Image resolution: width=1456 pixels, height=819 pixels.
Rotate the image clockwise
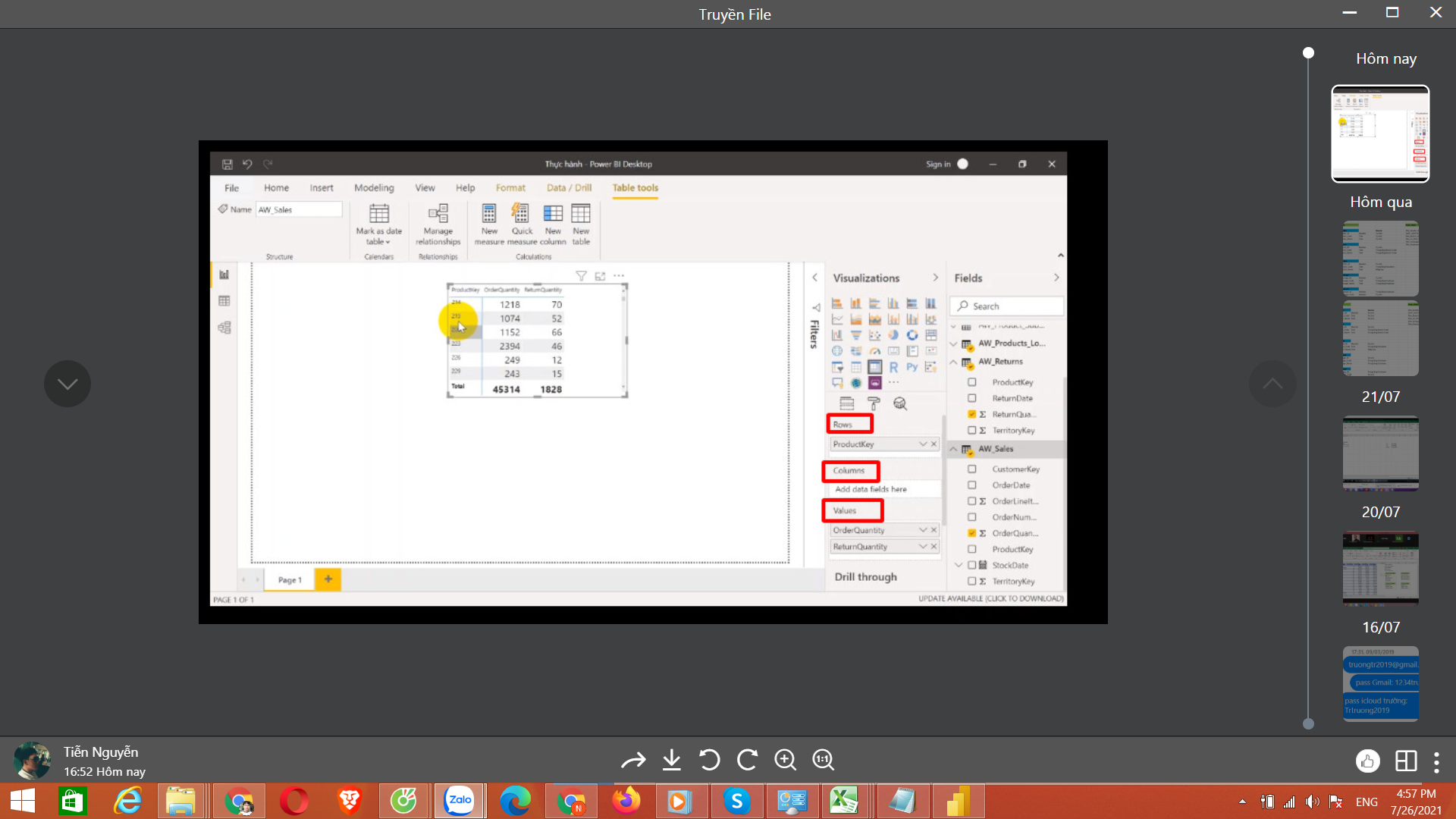(x=747, y=760)
